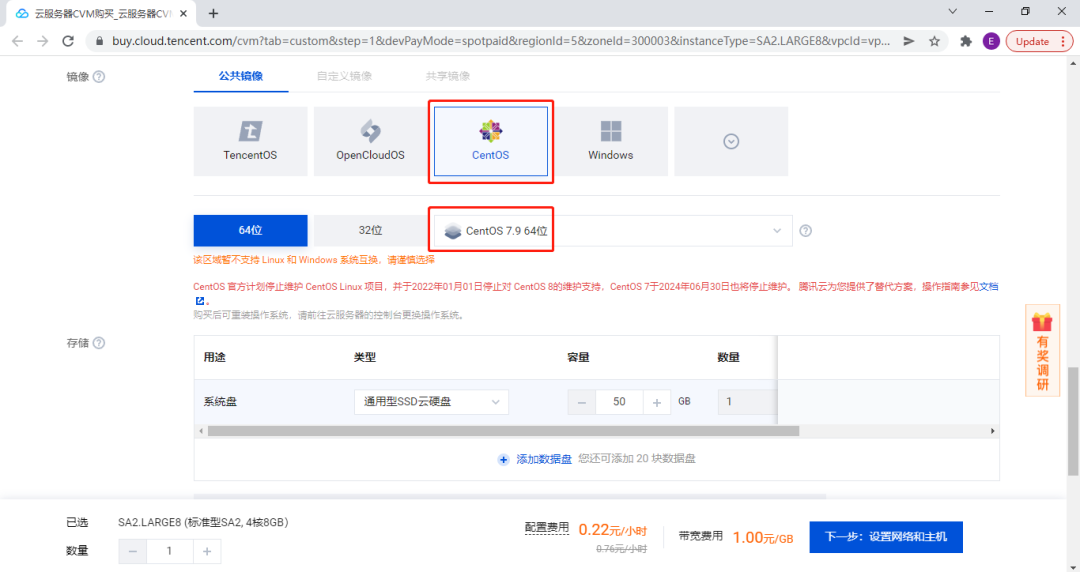This screenshot has width=1080, height=572.
Task: Reload the page with refresh icon
Action: point(68,41)
